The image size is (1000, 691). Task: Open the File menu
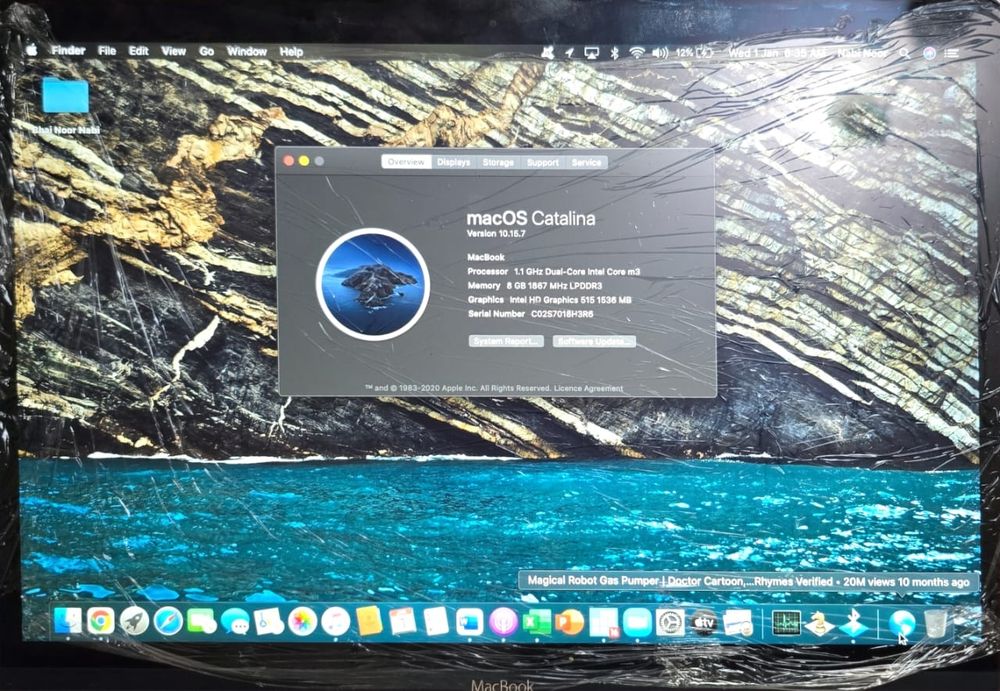coord(107,51)
